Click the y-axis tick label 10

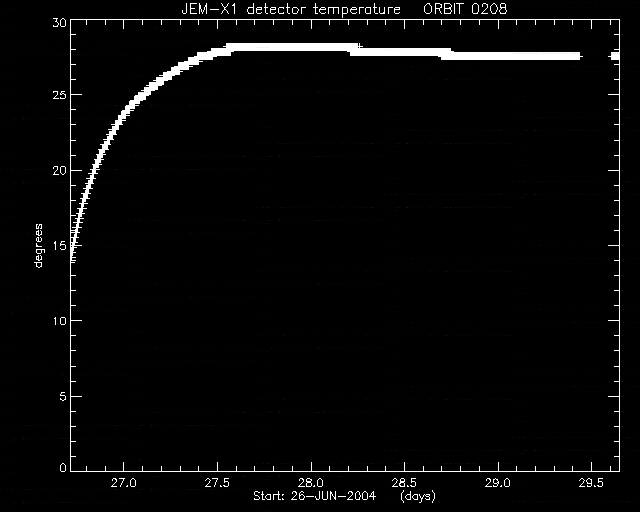60,321
